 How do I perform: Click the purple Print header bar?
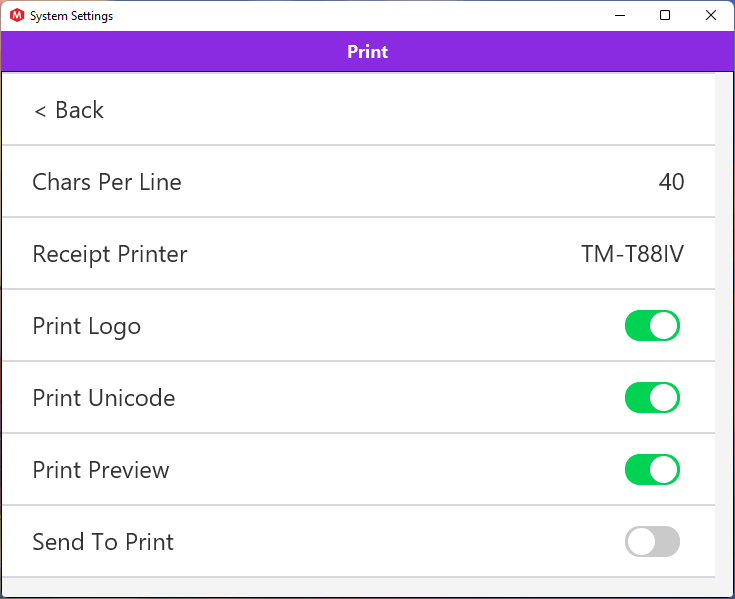[367, 52]
